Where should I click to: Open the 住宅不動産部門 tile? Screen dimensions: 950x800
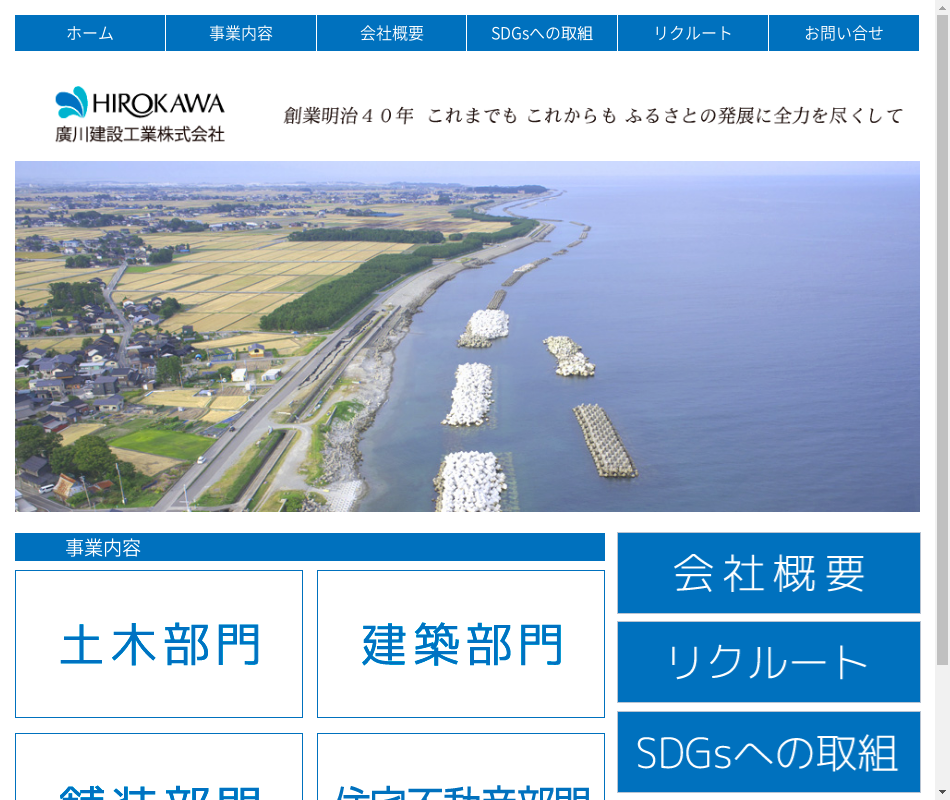point(461,772)
